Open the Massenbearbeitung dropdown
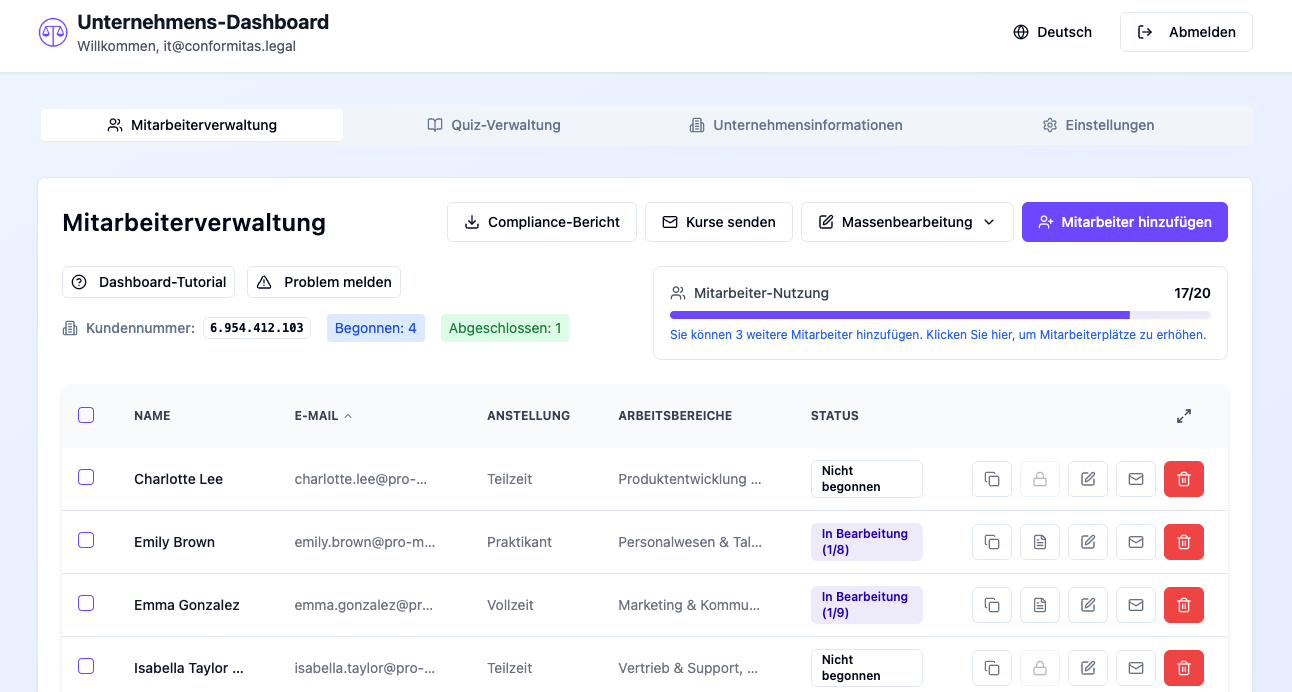Viewport: 1292px width, 692px height. 907,222
